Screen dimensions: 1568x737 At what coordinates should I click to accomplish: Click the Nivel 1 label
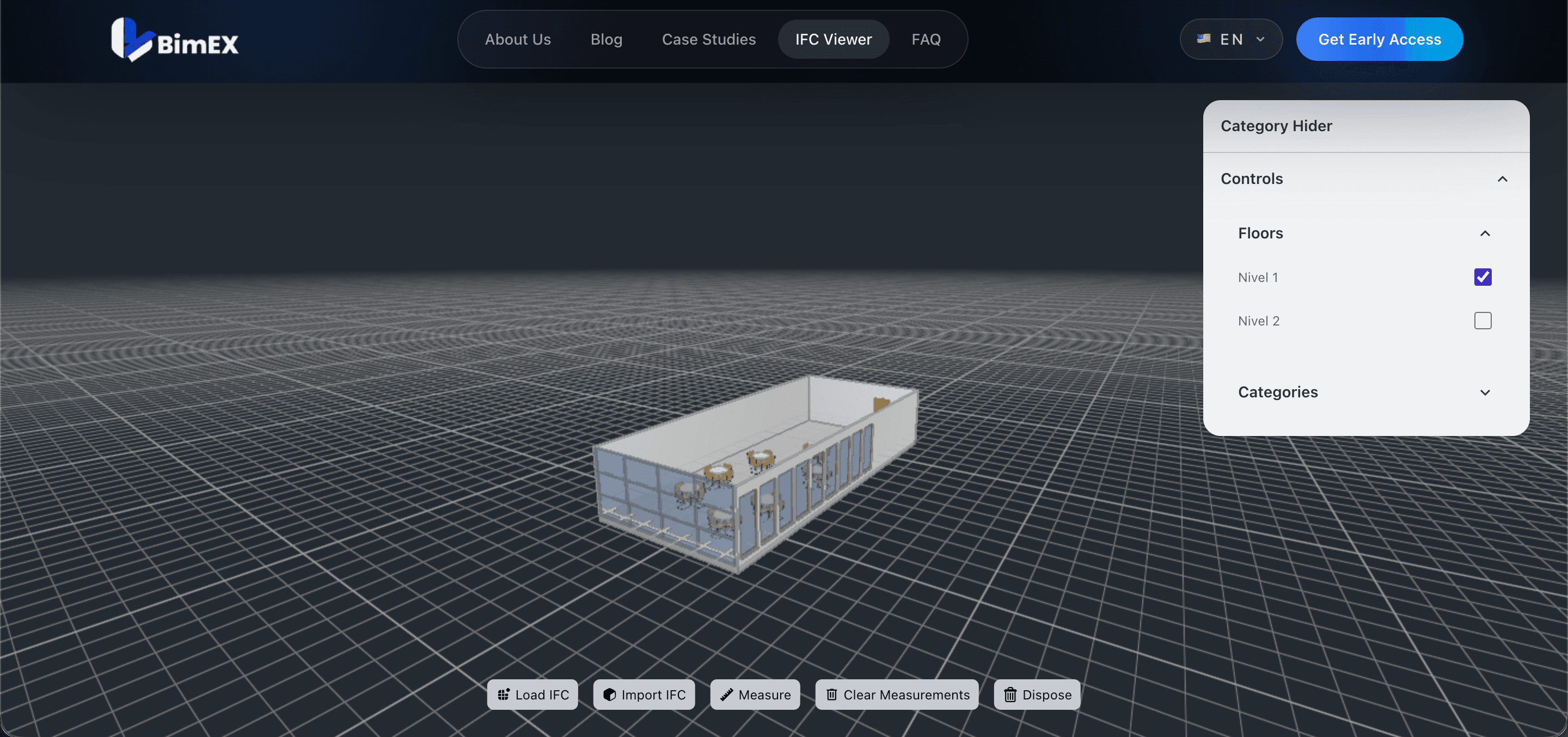coord(1258,278)
